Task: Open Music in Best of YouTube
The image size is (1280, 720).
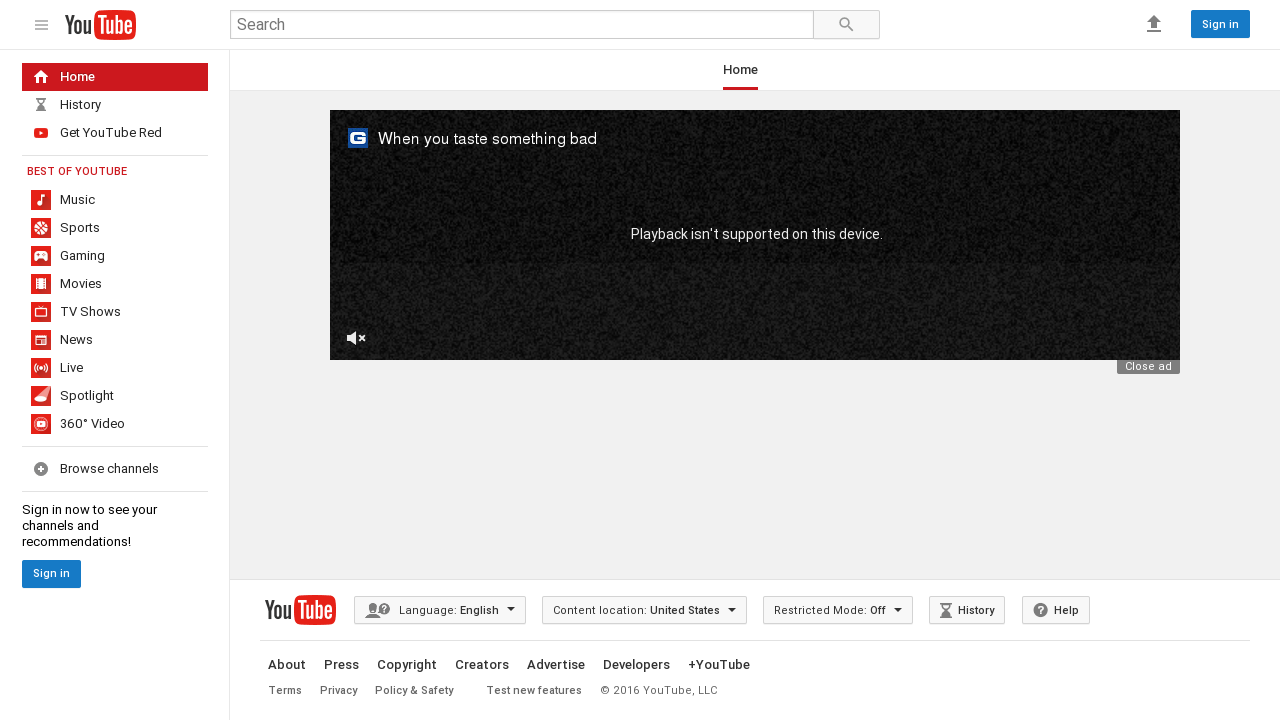Action: (x=115, y=200)
